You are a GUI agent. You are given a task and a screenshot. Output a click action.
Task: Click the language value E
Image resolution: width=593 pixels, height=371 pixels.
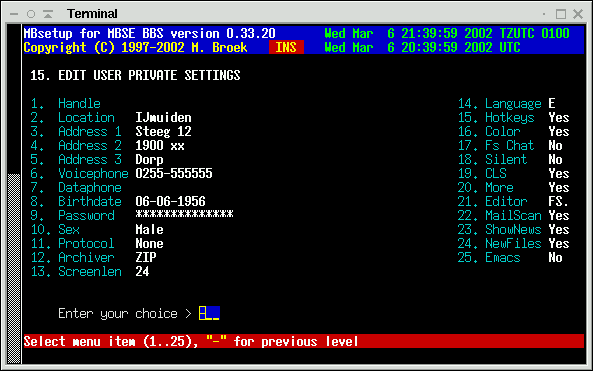pyautogui.click(x=552, y=103)
